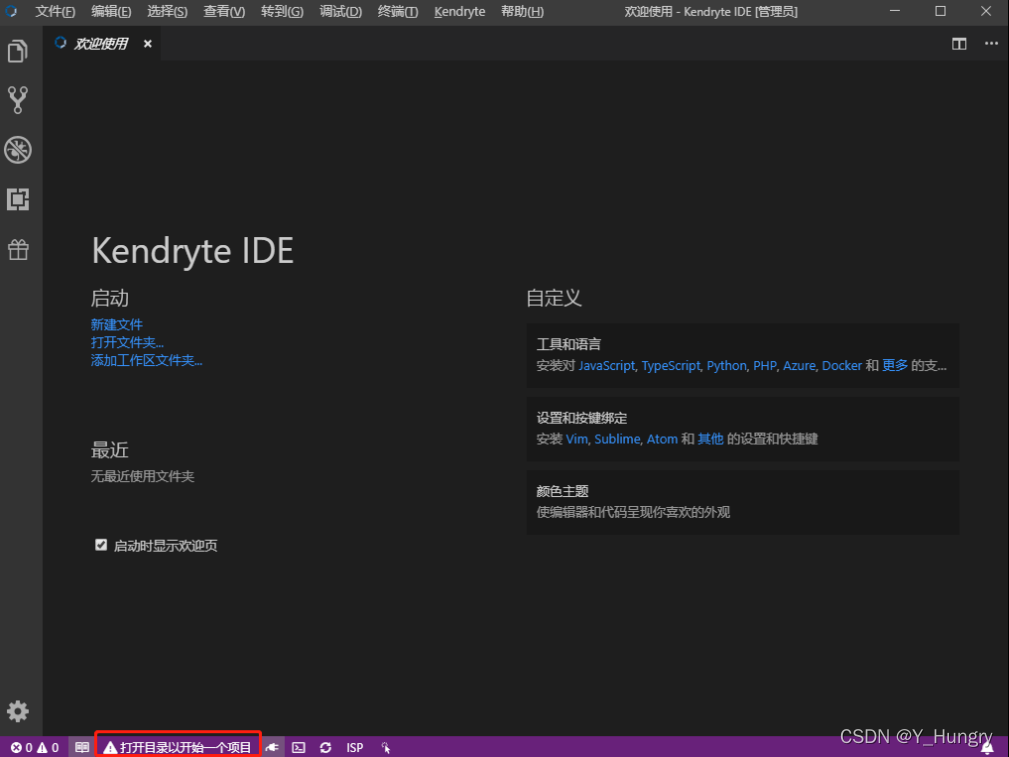Maximize the Kendryte IDE window
Screen dimensions: 1009x757
click(940, 11)
